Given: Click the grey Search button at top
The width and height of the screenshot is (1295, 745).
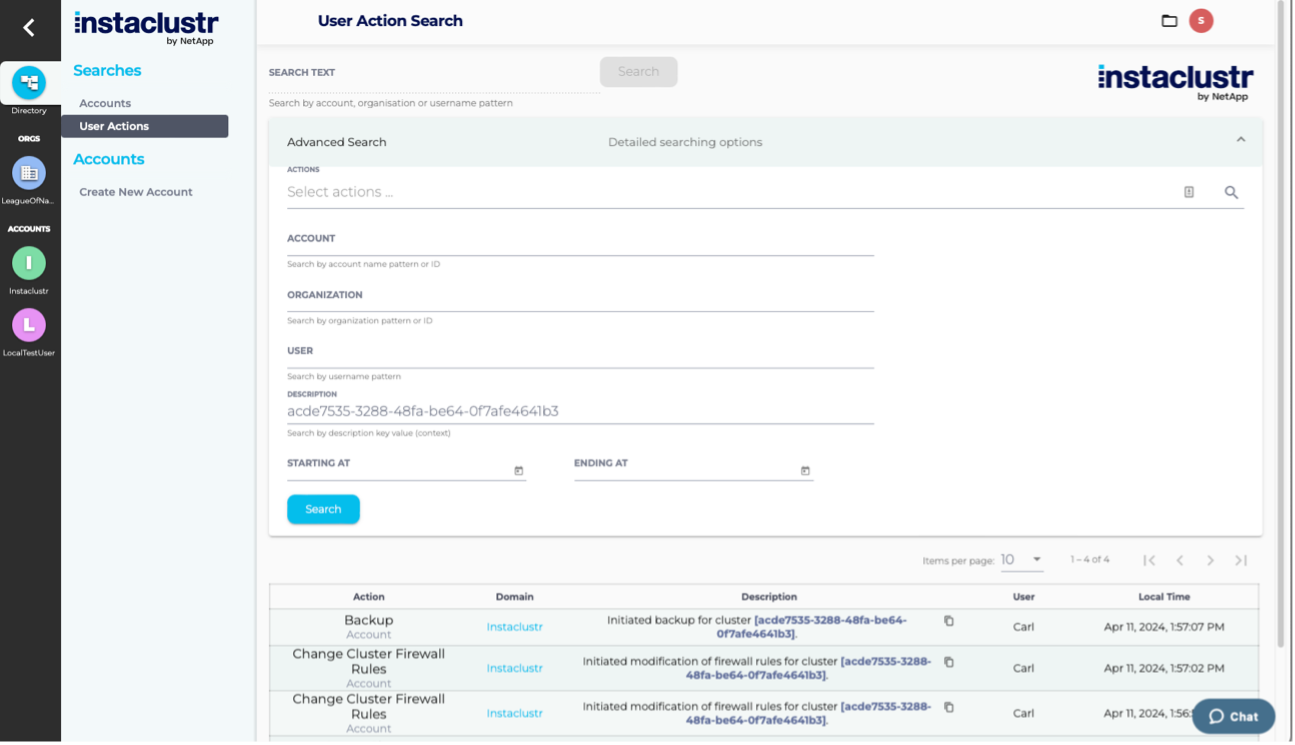Looking at the screenshot, I should (639, 72).
